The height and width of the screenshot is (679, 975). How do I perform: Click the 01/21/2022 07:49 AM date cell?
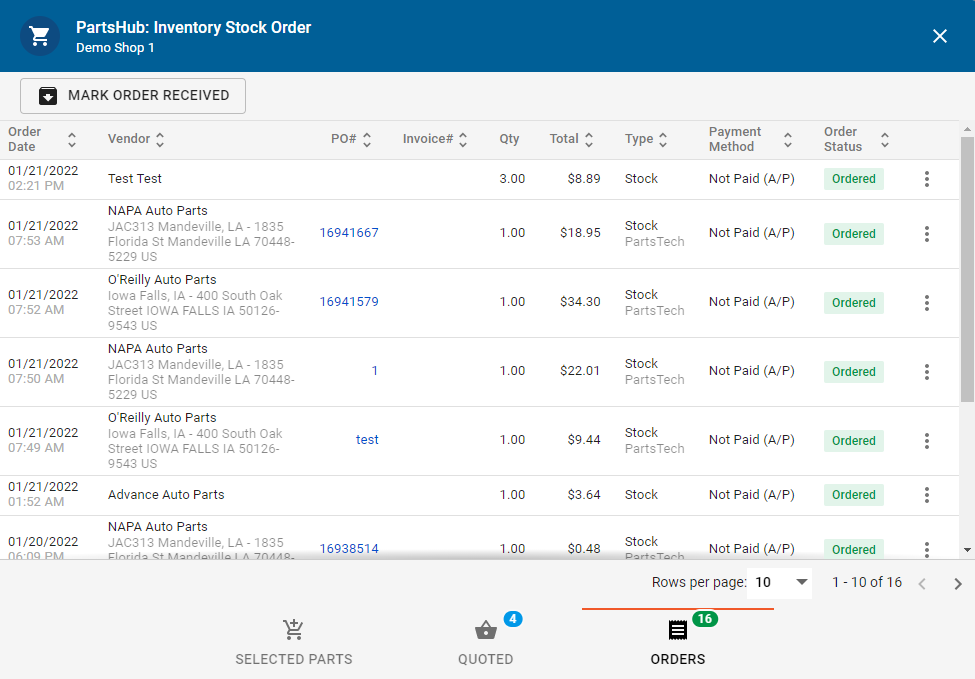click(x=43, y=440)
